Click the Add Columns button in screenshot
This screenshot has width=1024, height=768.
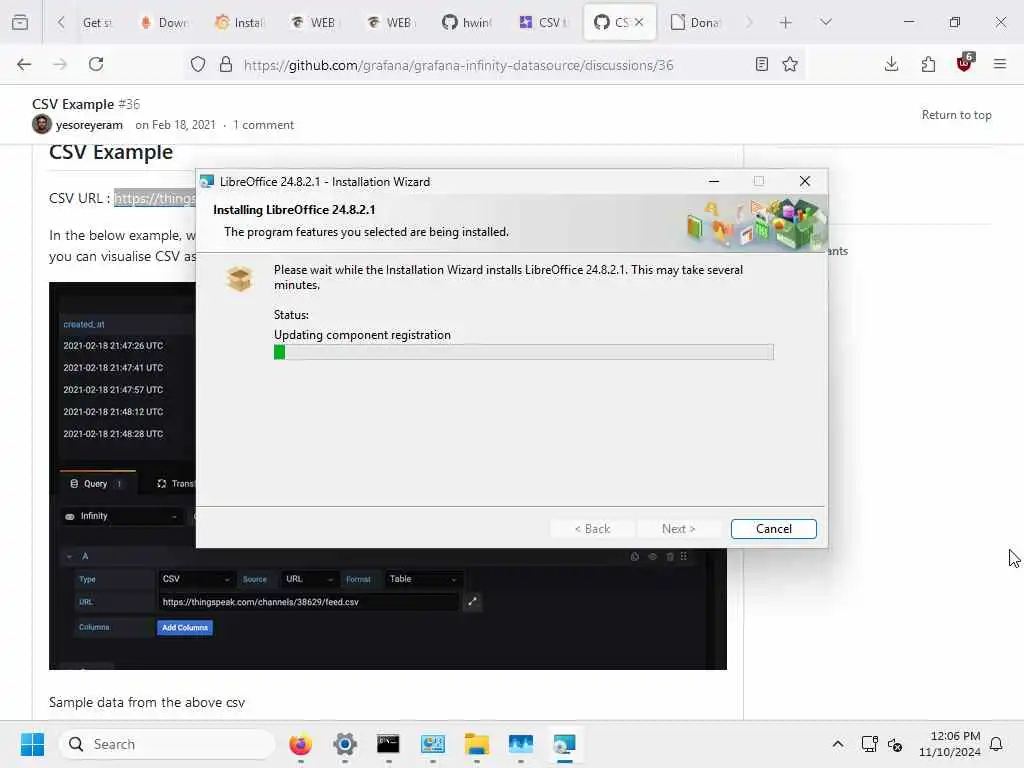[185, 628]
